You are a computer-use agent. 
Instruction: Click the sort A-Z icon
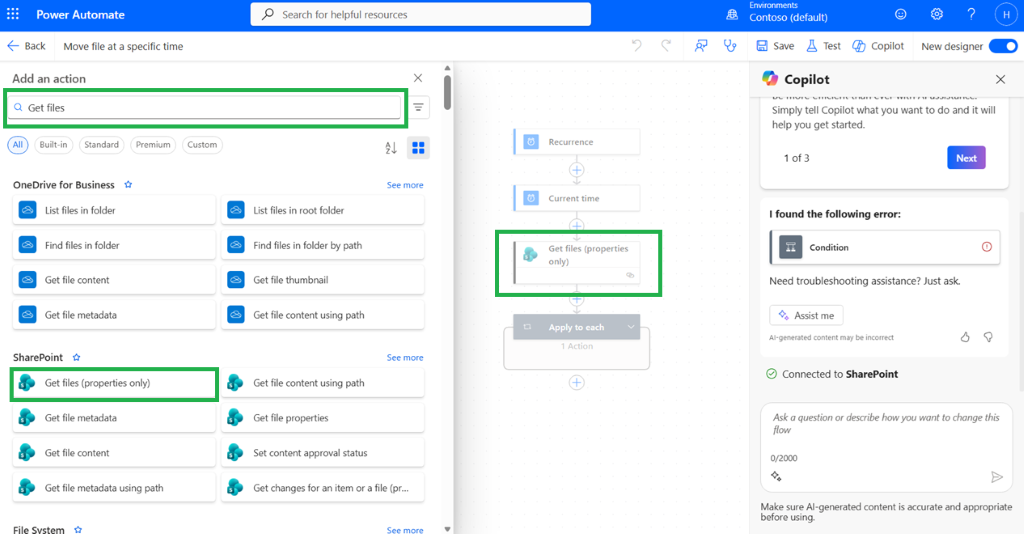coord(391,148)
